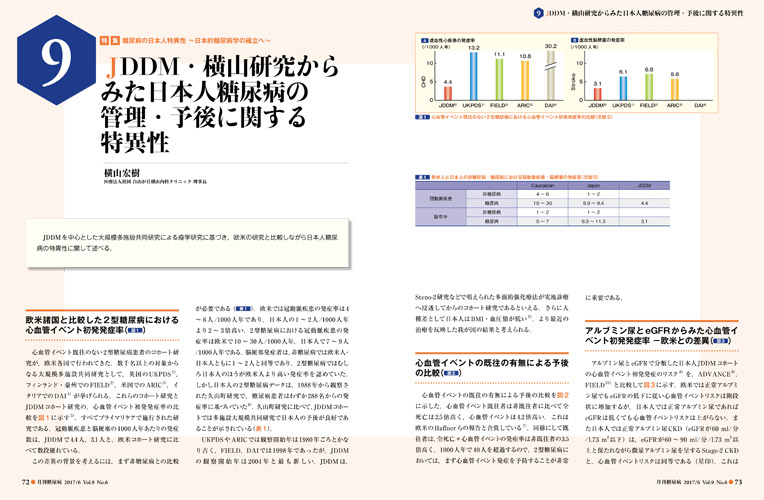Click the Stroke vertical axis label
This screenshot has width=764, height=500.
573,82
